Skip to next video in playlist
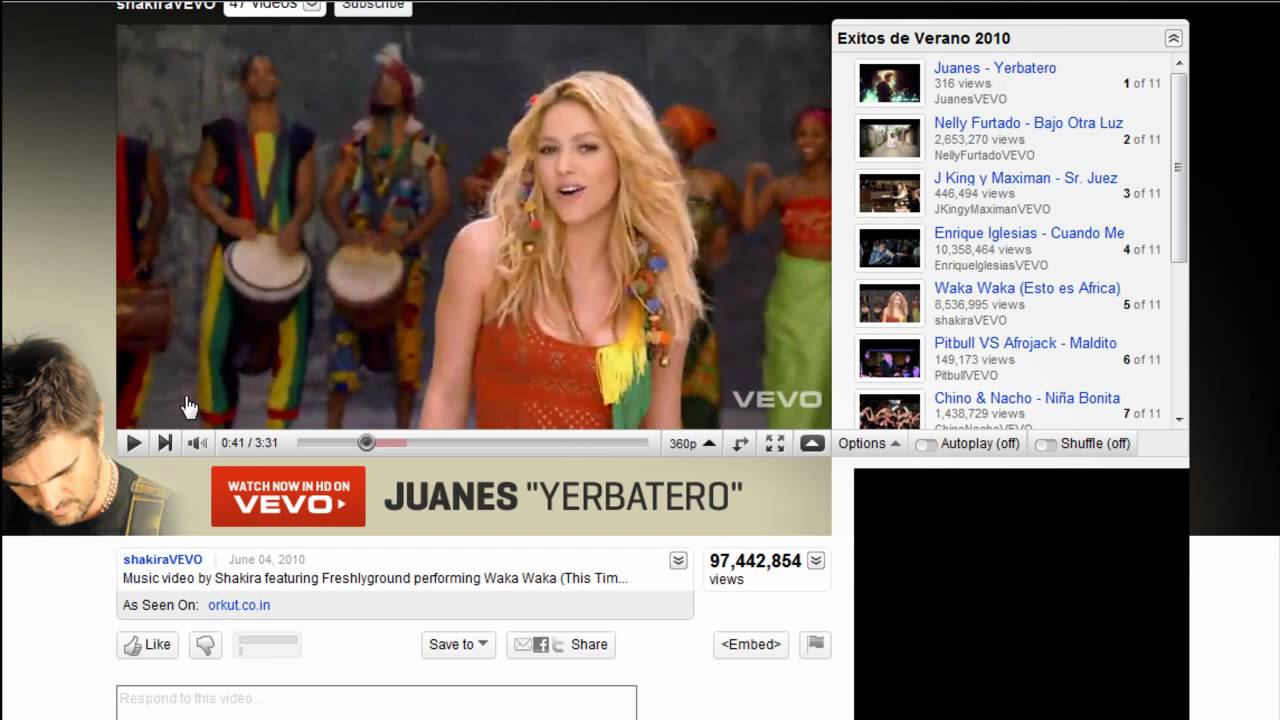 click(165, 443)
